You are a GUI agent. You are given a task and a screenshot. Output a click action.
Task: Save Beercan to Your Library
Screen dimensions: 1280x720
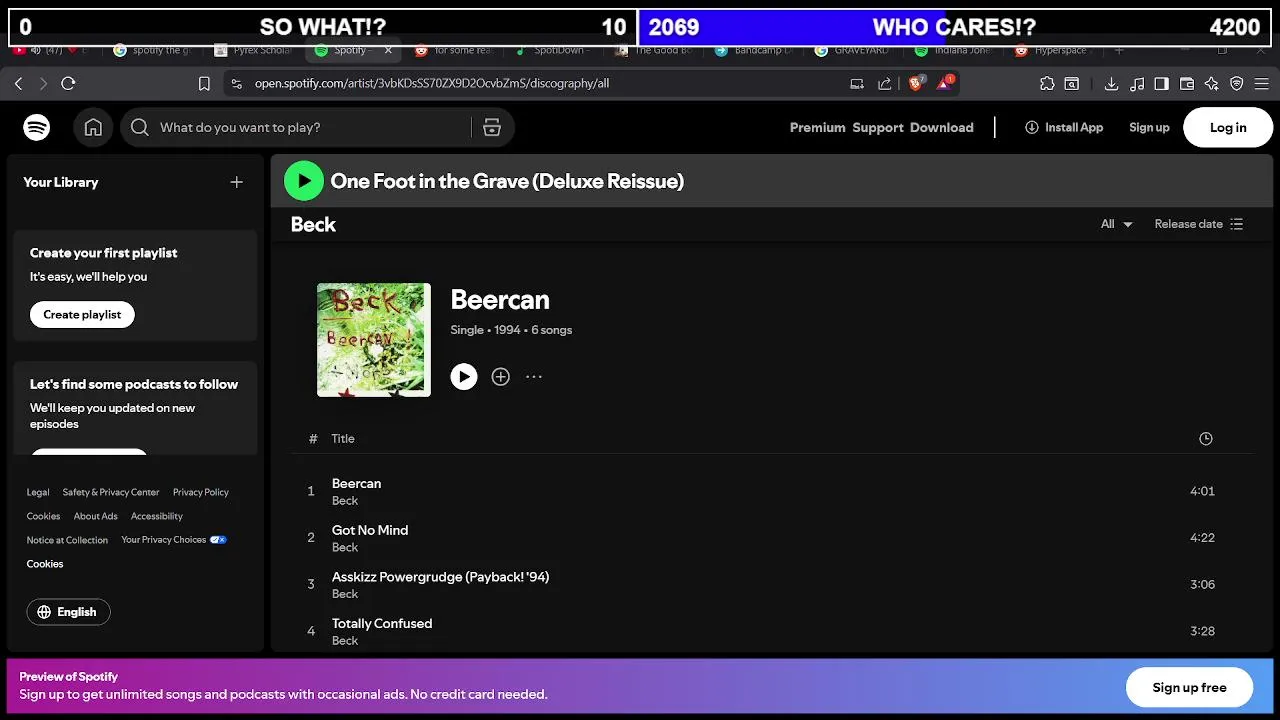(x=501, y=376)
